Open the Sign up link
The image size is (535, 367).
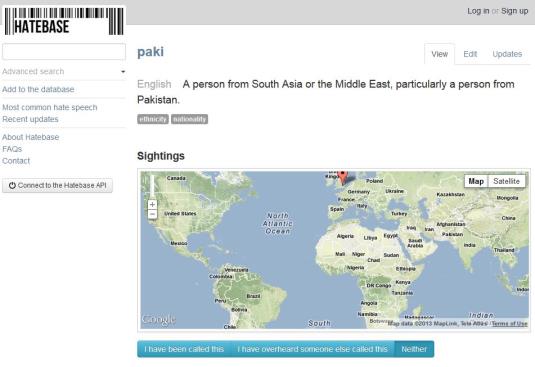(x=515, y=11)
